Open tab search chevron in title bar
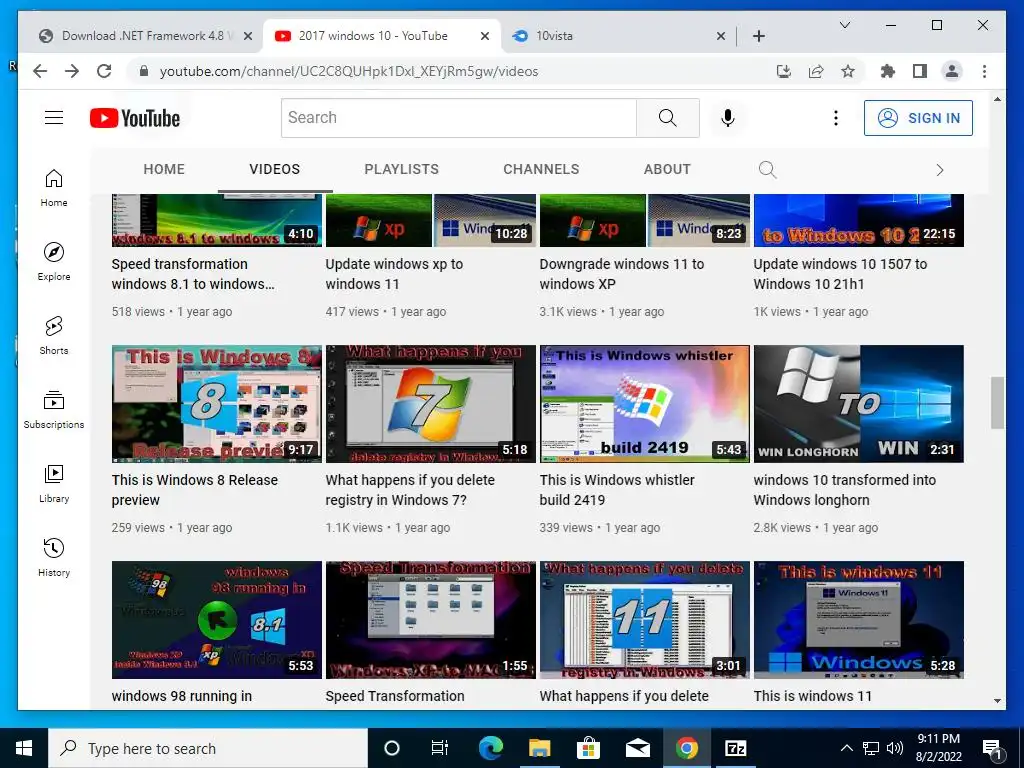 point(844,25)
